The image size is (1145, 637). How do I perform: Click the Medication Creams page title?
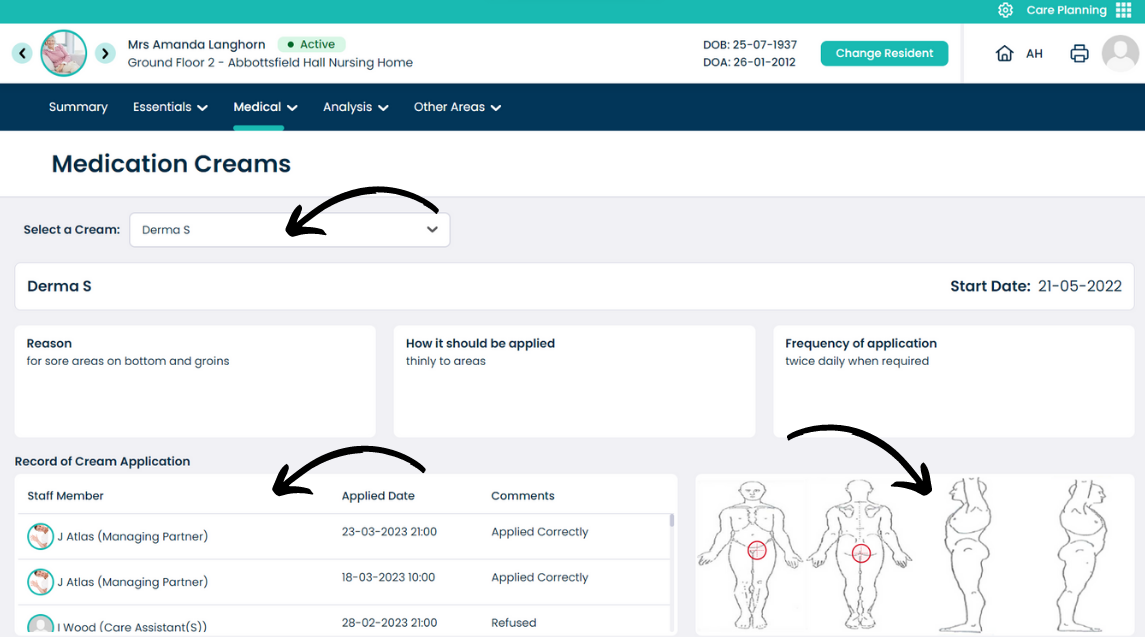[171, 164]
